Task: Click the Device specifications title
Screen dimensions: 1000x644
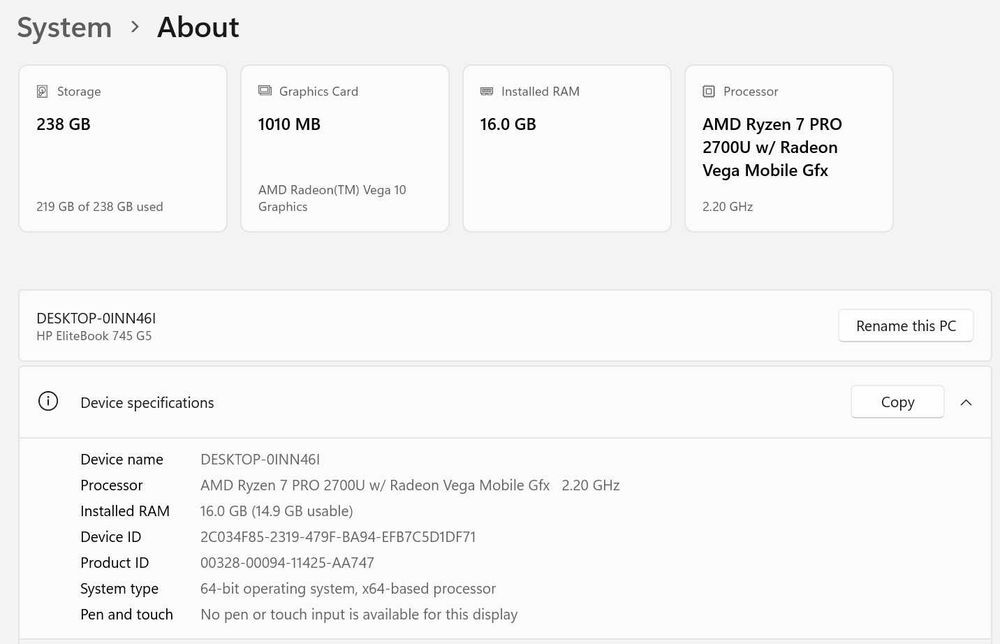Action: [147, 403]
